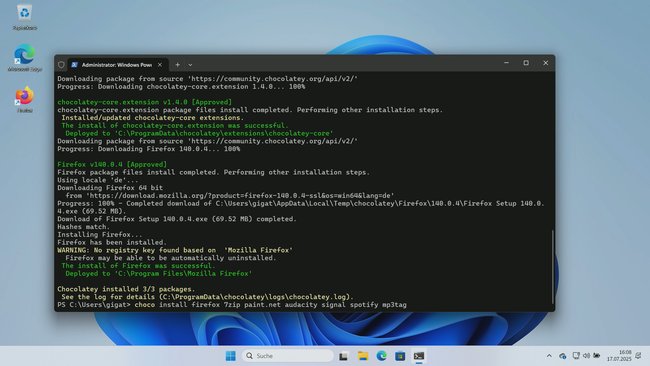Open File Explorer from the taskbar
The image size is (650, 366).
point(363,356)
